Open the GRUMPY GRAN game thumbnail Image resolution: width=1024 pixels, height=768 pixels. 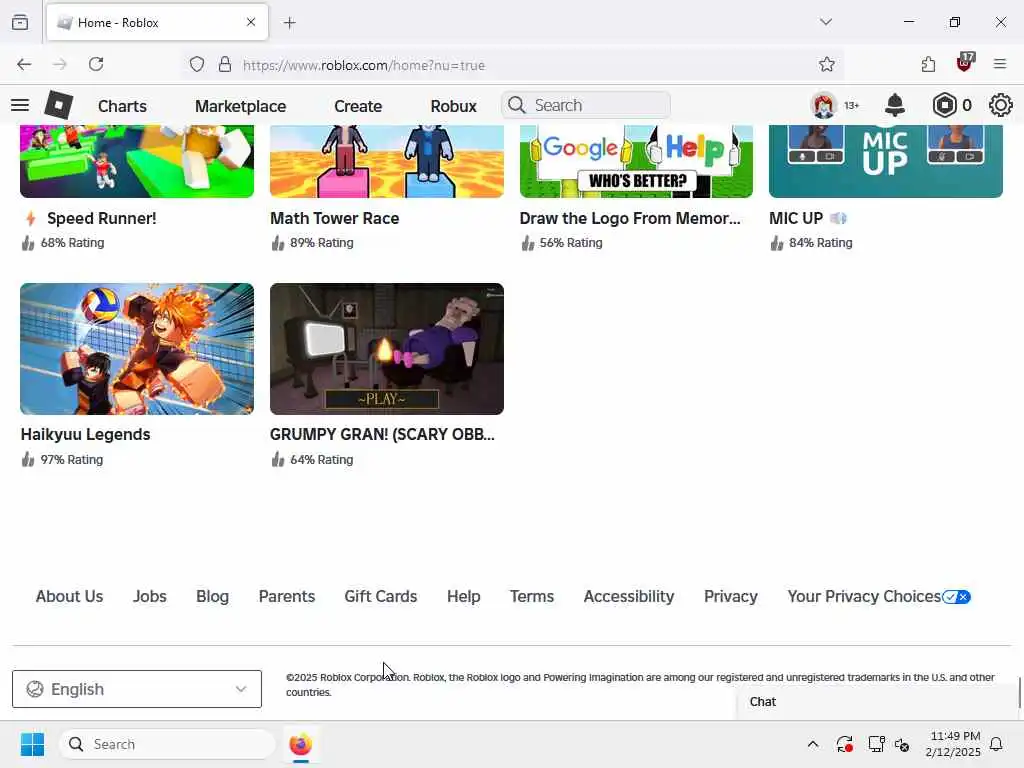[387, 349]
